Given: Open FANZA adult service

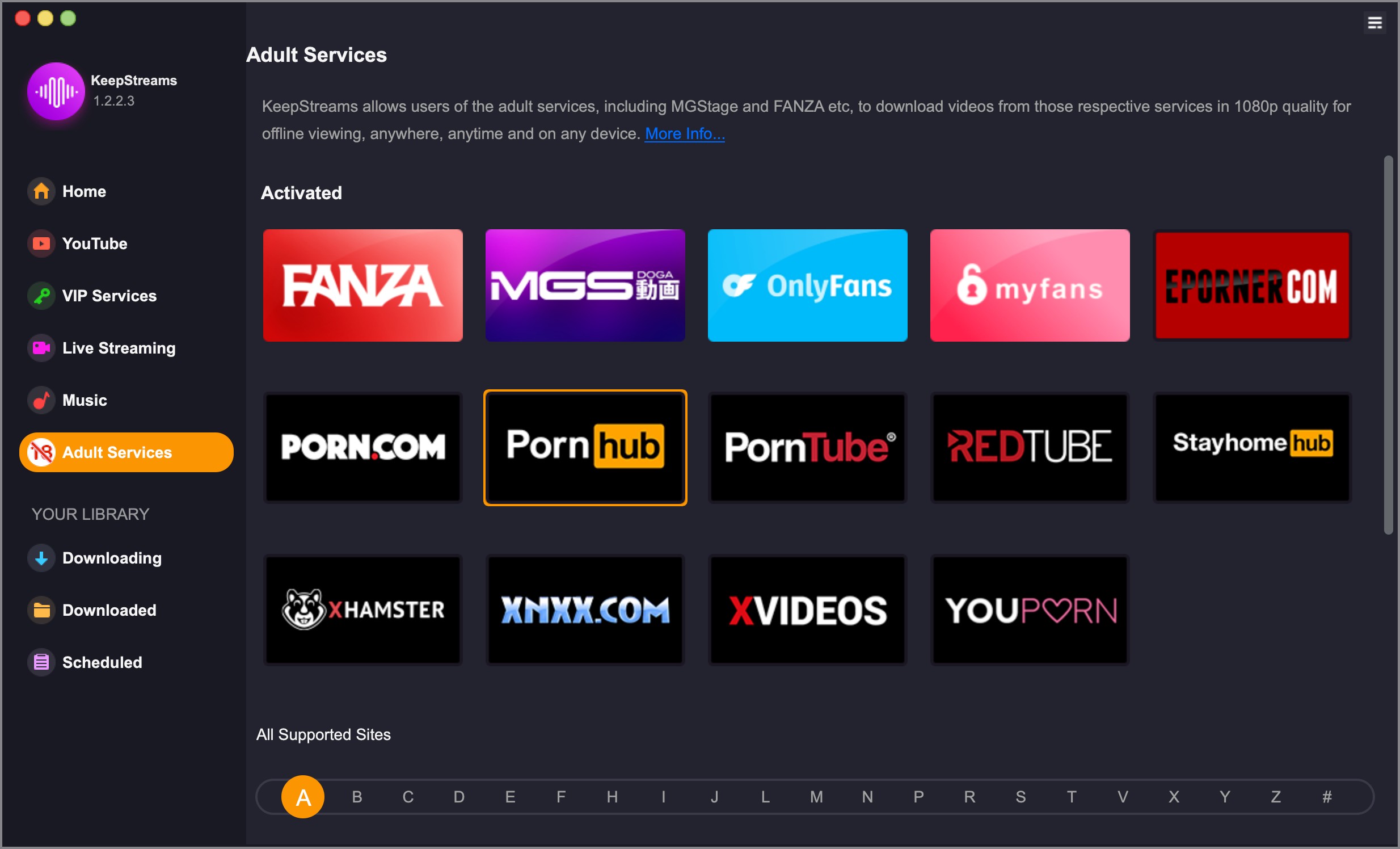Looking at the screenshot, I should [x=363, y=284].
